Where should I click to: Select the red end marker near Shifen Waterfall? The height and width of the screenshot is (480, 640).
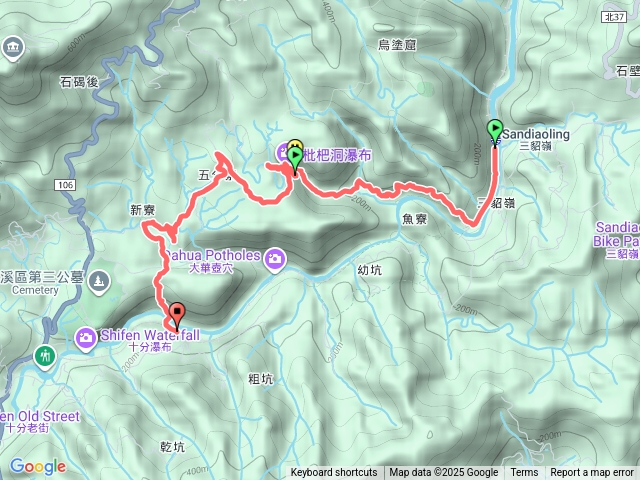tap(177, 316)
